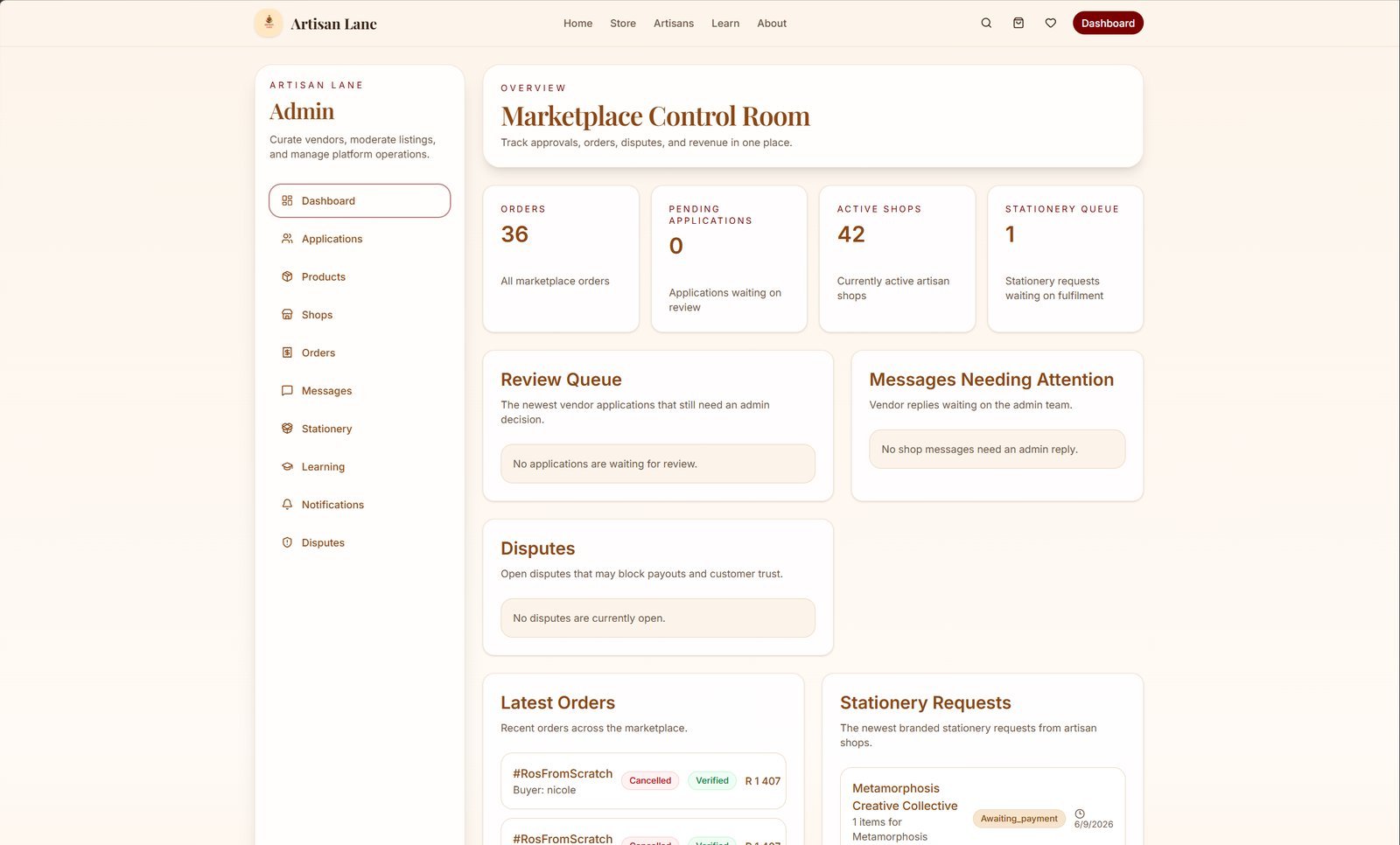This screenshot has height=845, width=1400.
Task: Open the wishlist heart icon
Action: 1051,24
